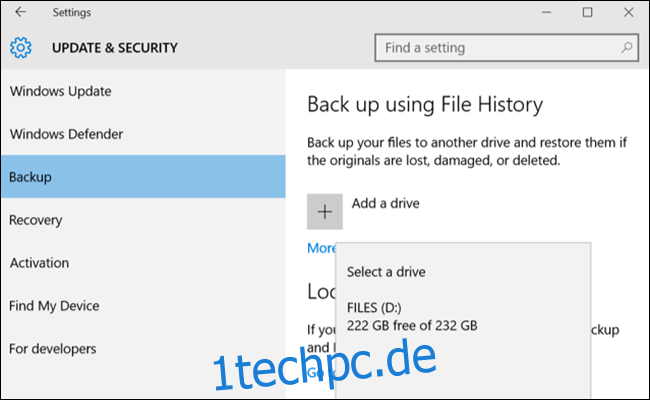
Task: Click the Select a drive popup header
Action: click(386, 272)
